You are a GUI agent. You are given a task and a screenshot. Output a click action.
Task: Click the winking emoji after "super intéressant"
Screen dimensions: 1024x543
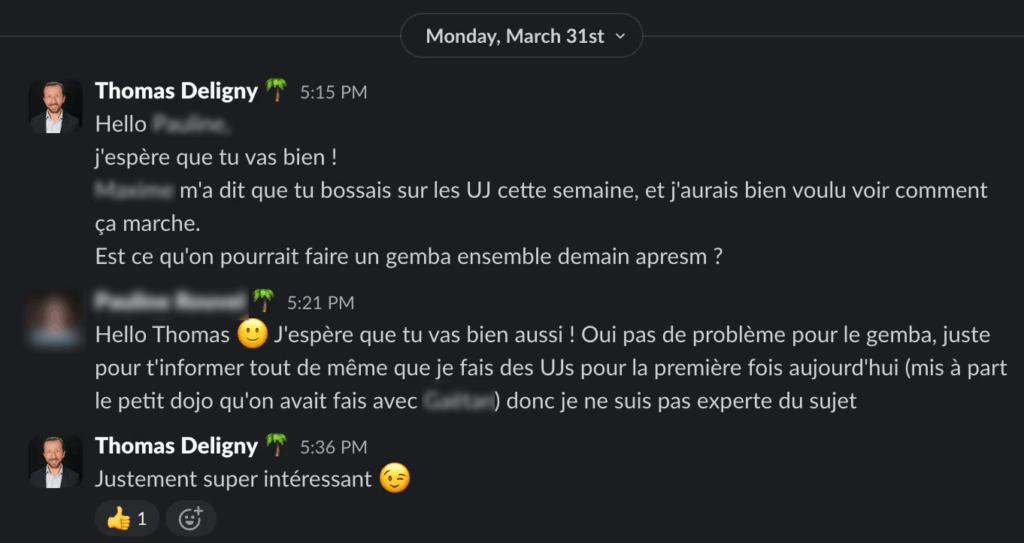(395, 479)
